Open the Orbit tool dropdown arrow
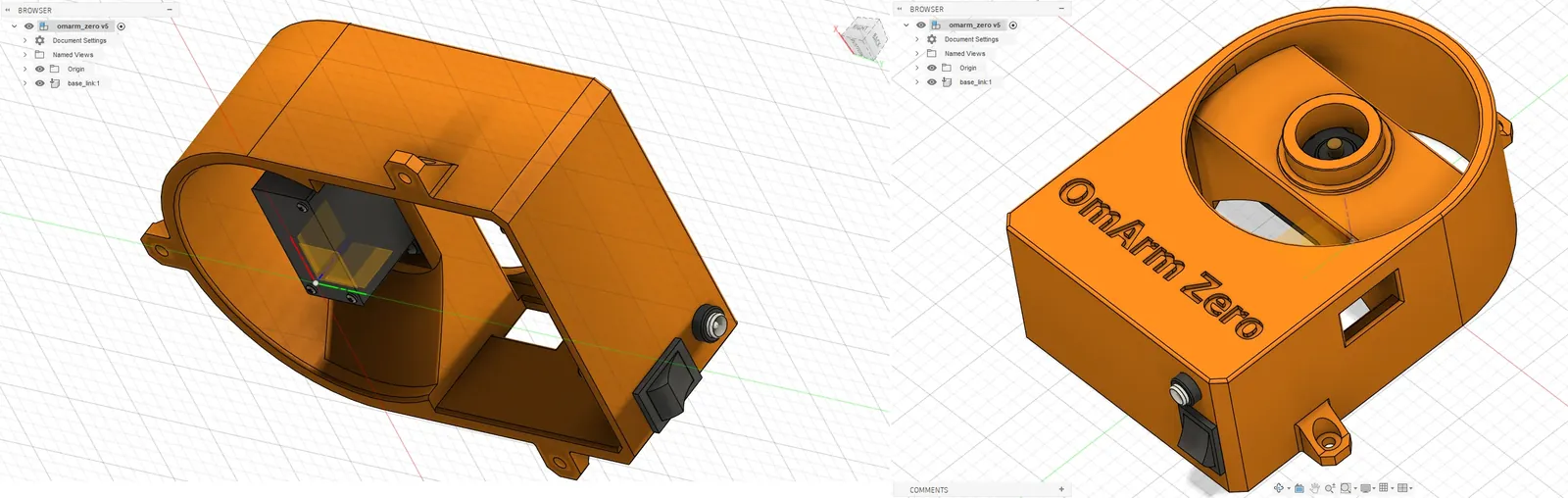This screenshot has width=1568, height=498. click(x=1289, y=488)
